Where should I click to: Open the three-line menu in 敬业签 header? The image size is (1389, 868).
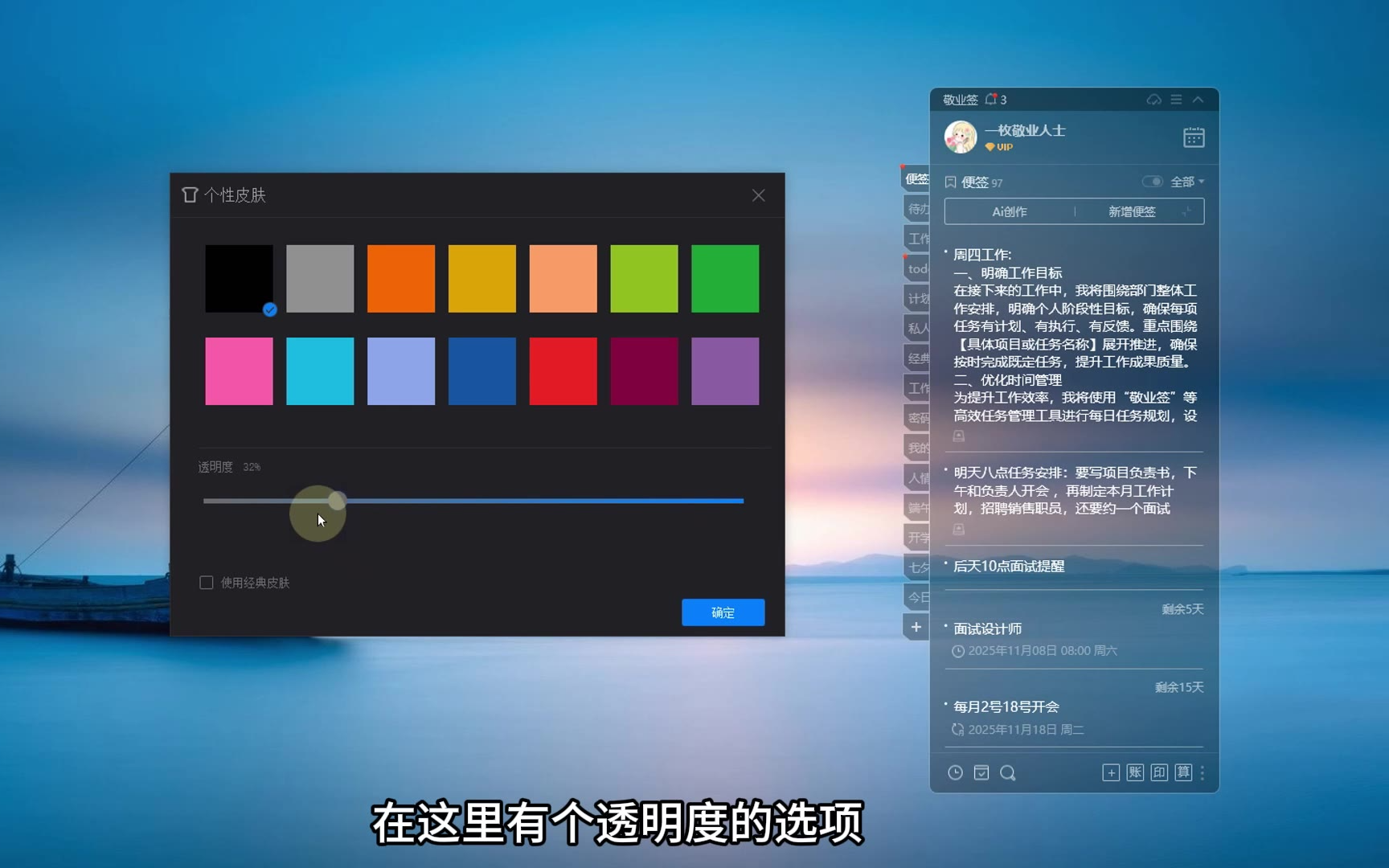pos(1176,100)
